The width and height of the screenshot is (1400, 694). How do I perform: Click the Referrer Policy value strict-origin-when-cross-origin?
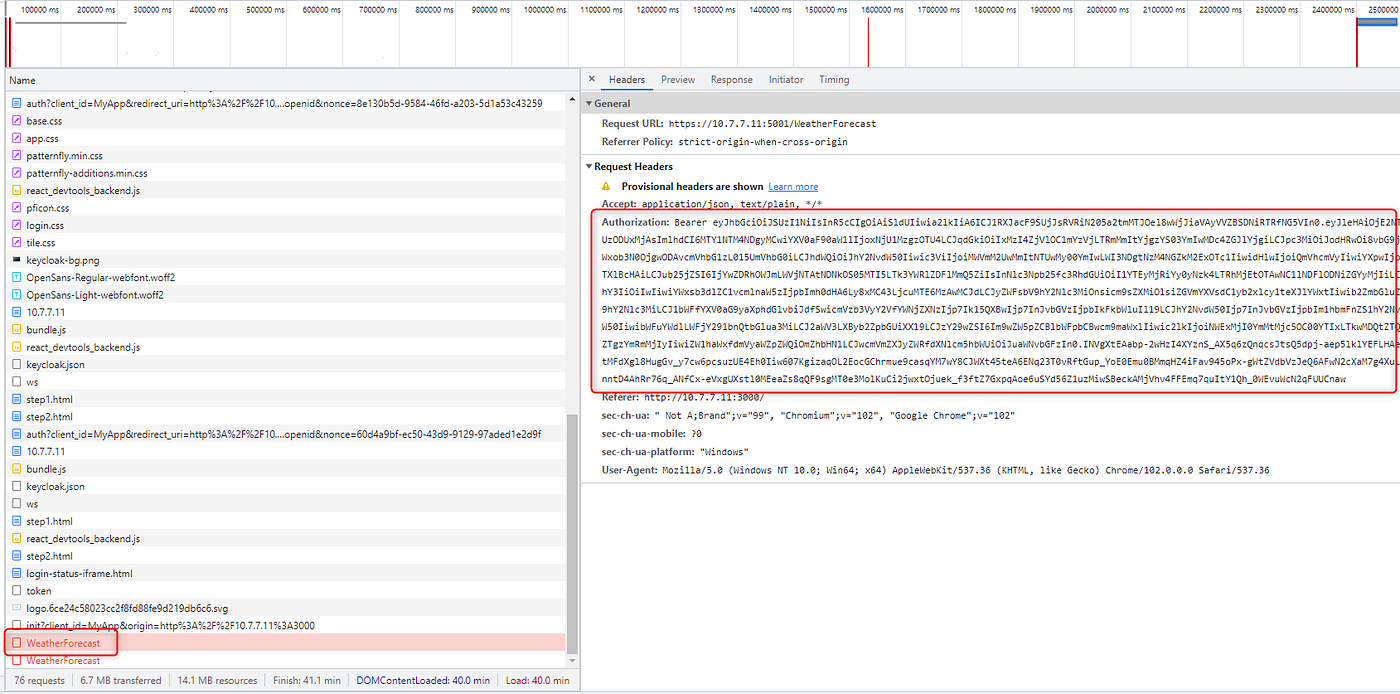coord(763,142)
